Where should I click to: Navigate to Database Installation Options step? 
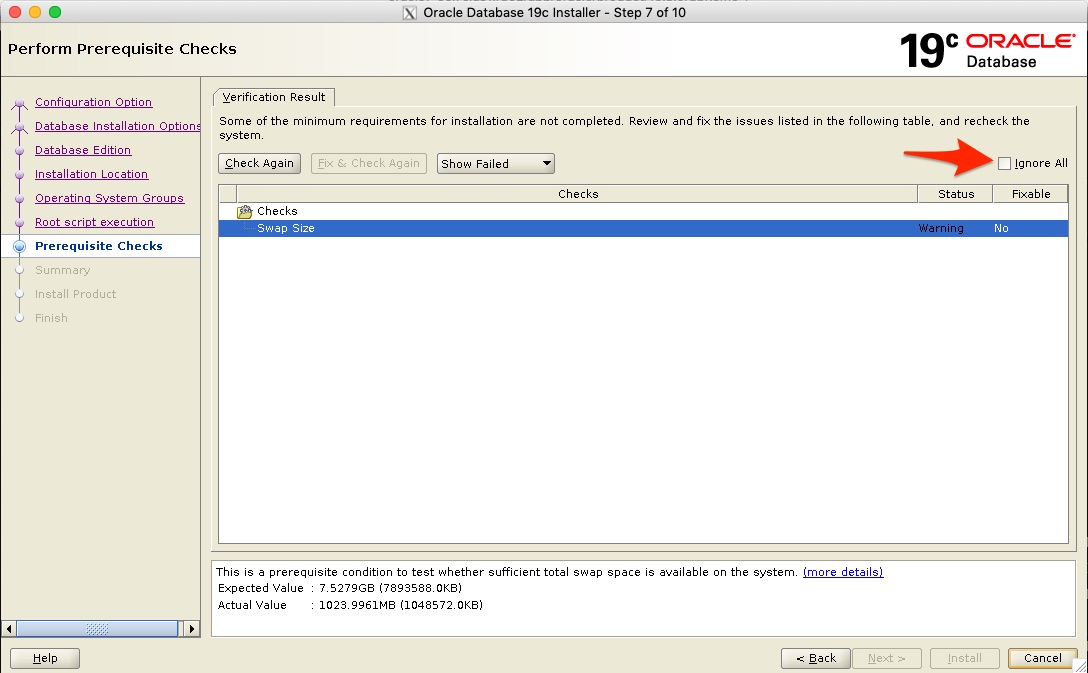click(117, 126)
